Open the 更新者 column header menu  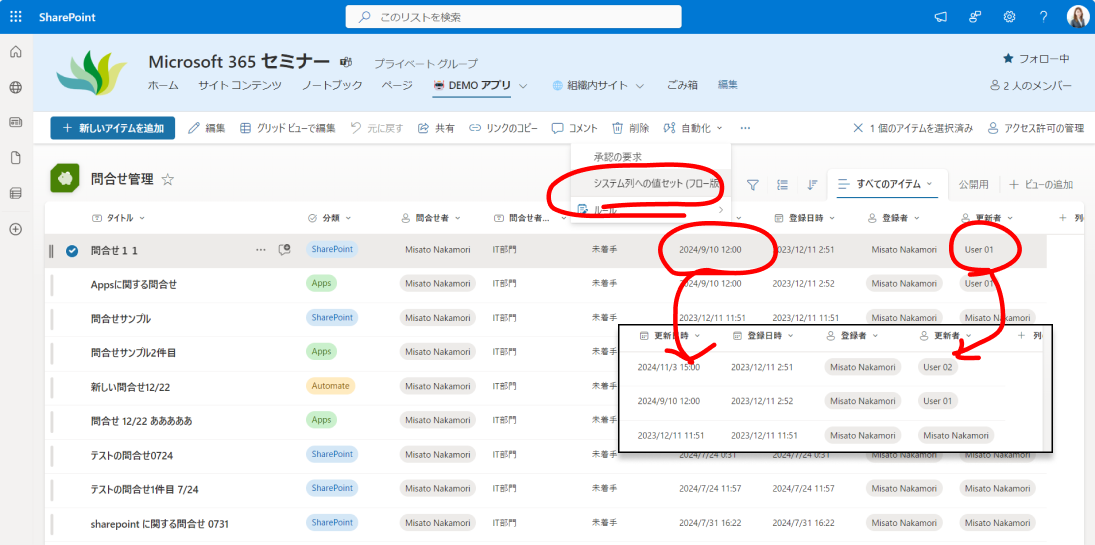coord(987,218)
